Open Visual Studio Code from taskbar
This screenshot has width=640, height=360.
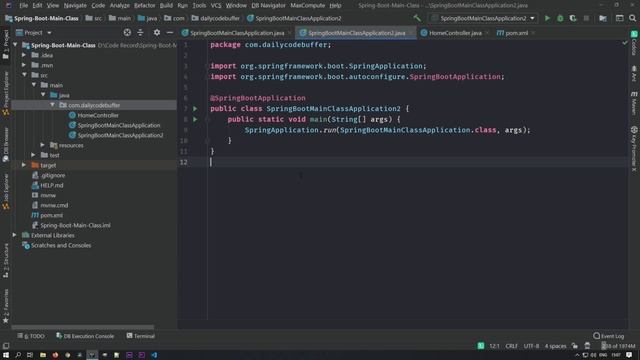tap(154, 355)
